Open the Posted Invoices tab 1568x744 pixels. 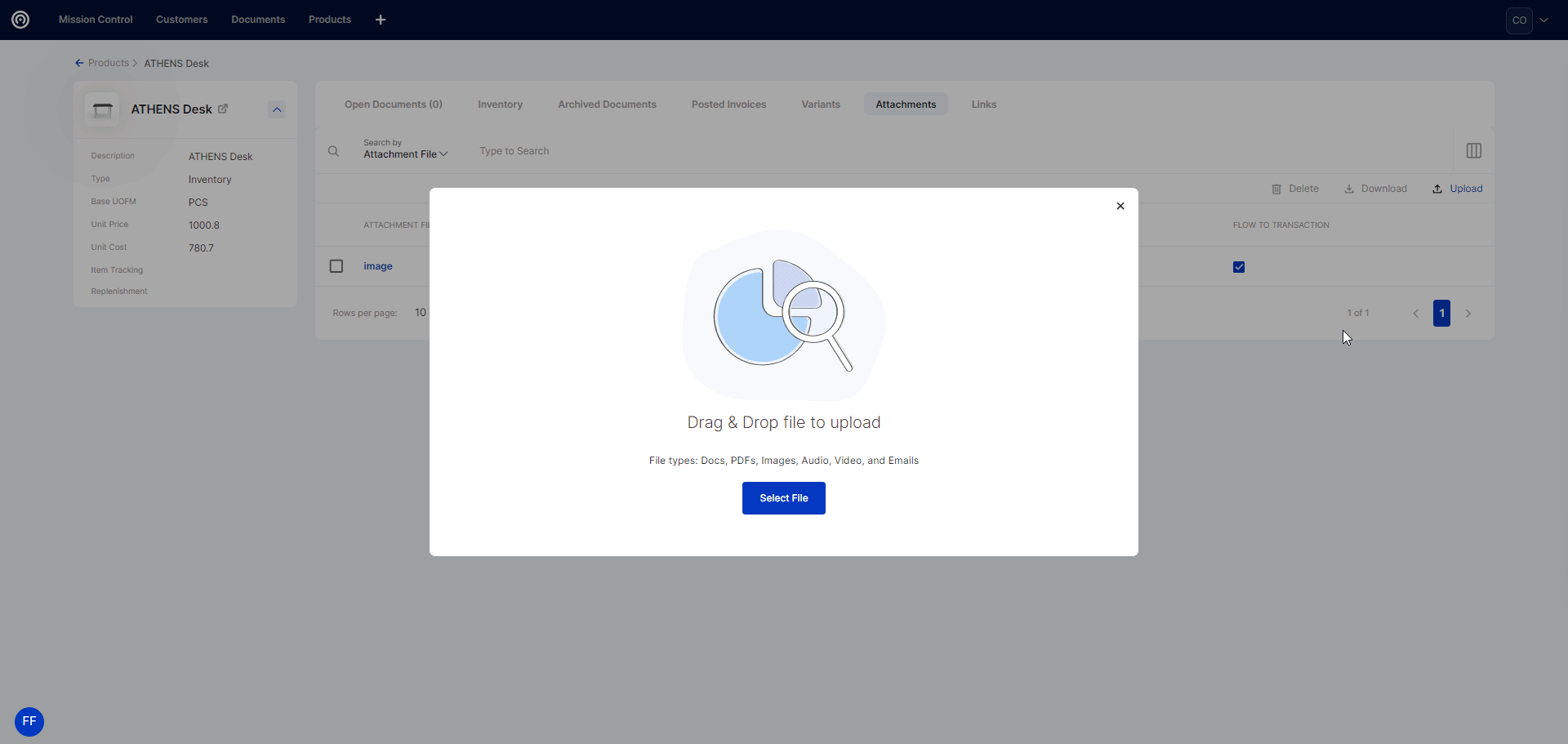click(x=728, y=105)
